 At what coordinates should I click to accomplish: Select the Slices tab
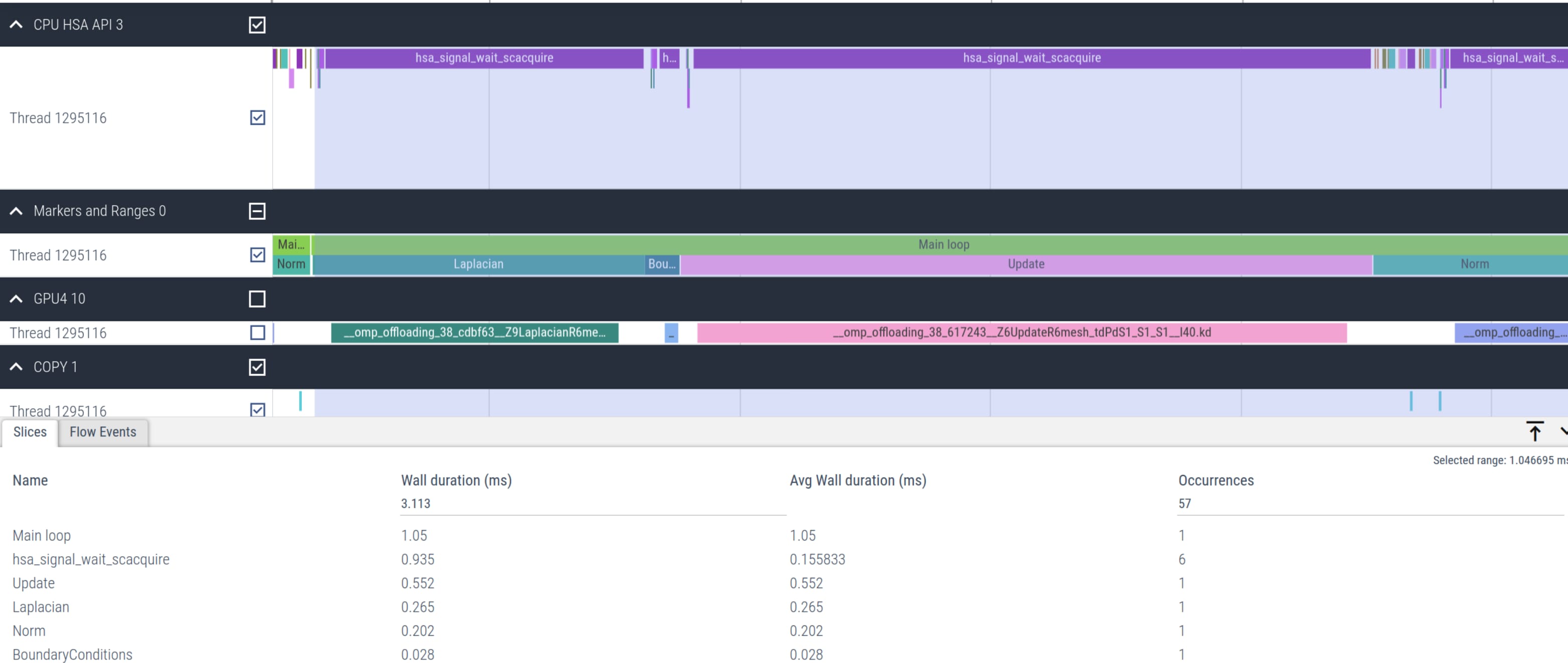click(30, 432)
